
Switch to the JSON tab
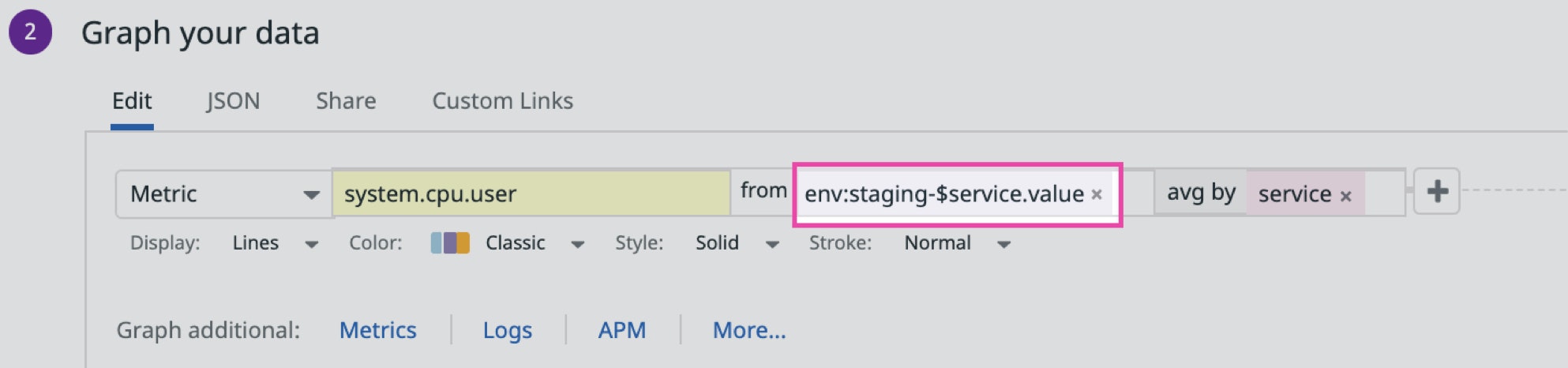click(x=233, y=101)
